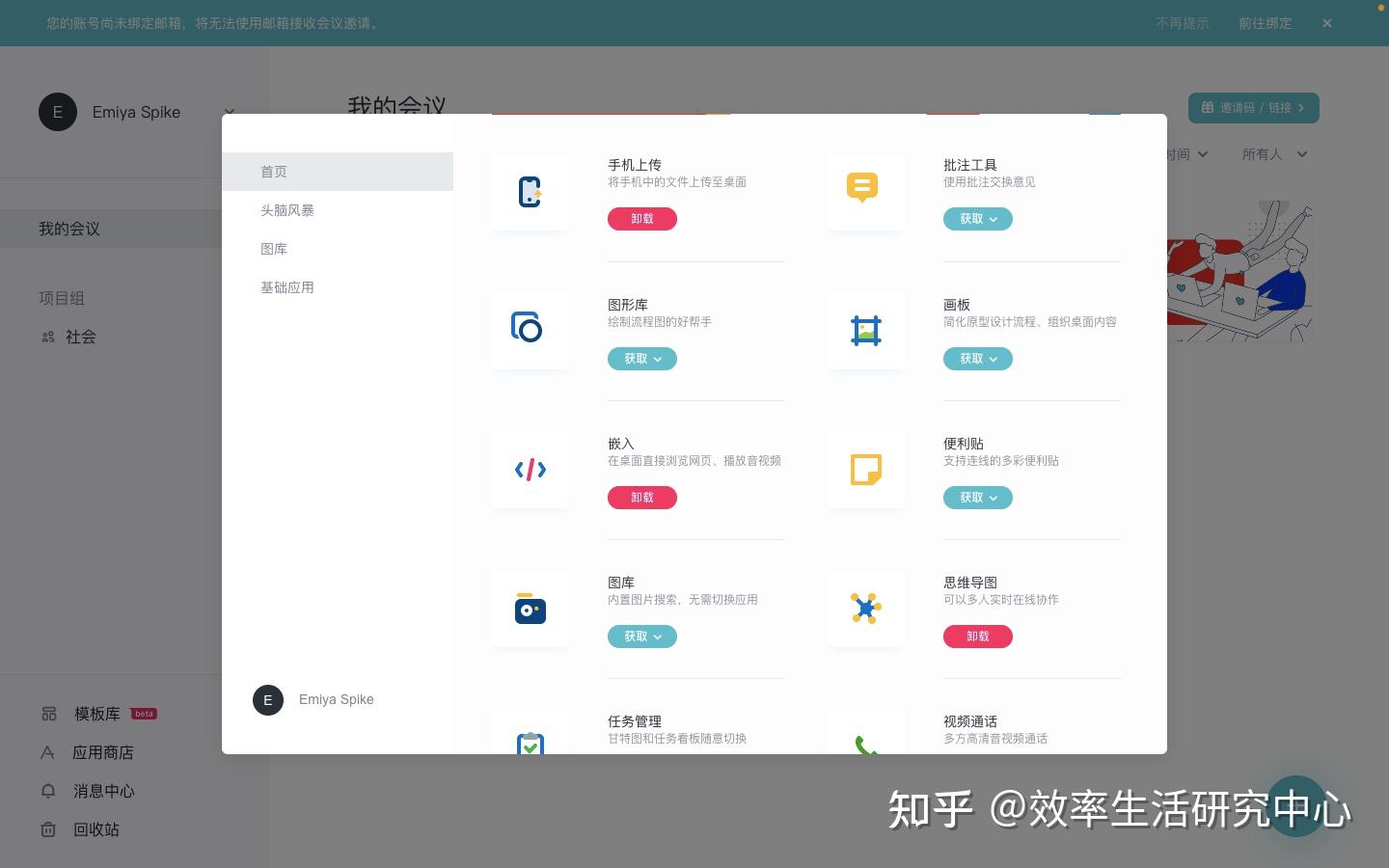Image resolution: width=1389 pixels, height=868 pixels.
Task: Click the 前往绑定 link
Action: click(1266, 23)
